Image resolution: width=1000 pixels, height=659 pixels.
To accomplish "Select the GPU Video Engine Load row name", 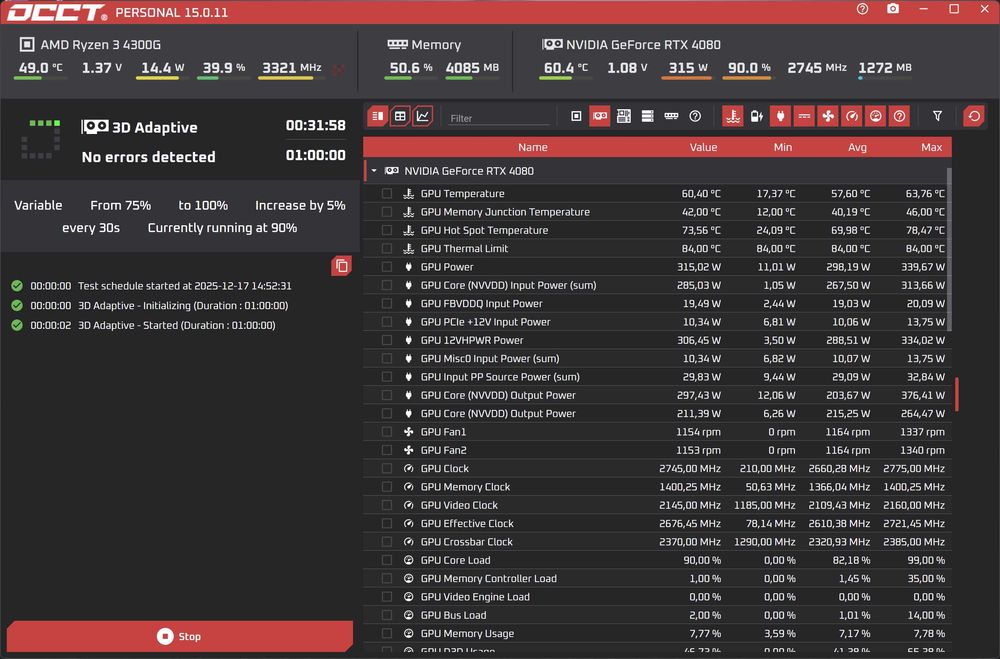I will (x=474, y=596).
